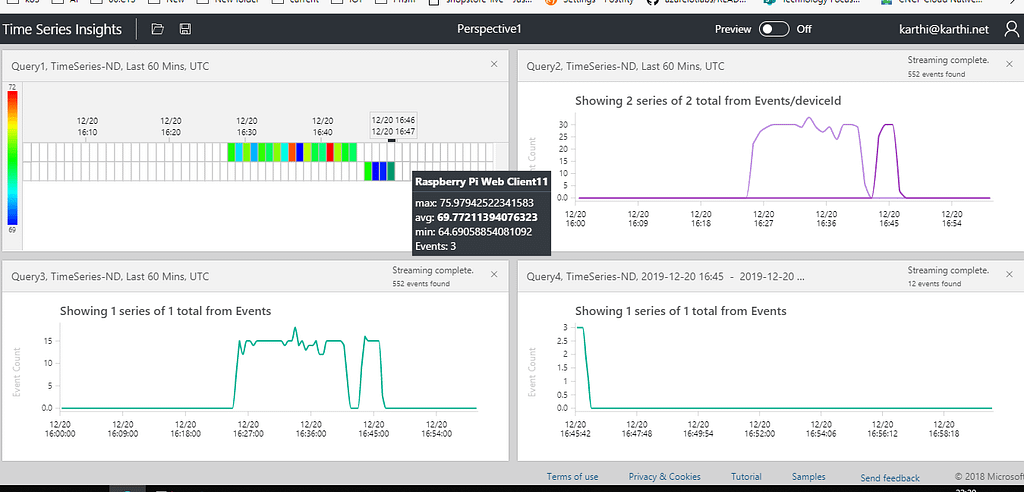This screenshot has width=1024, height=492.
Task: Click the Send feedback link
Action: [x=889, y=478]
